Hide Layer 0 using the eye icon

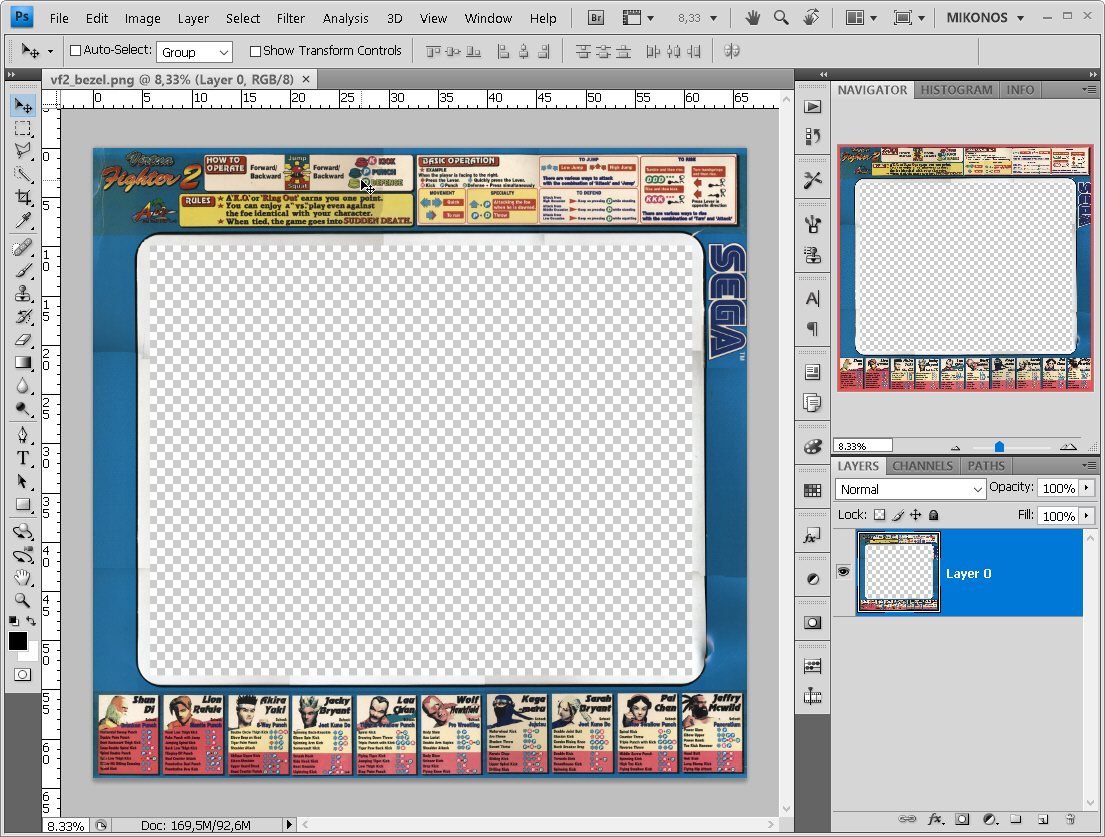tap(843, 572)
